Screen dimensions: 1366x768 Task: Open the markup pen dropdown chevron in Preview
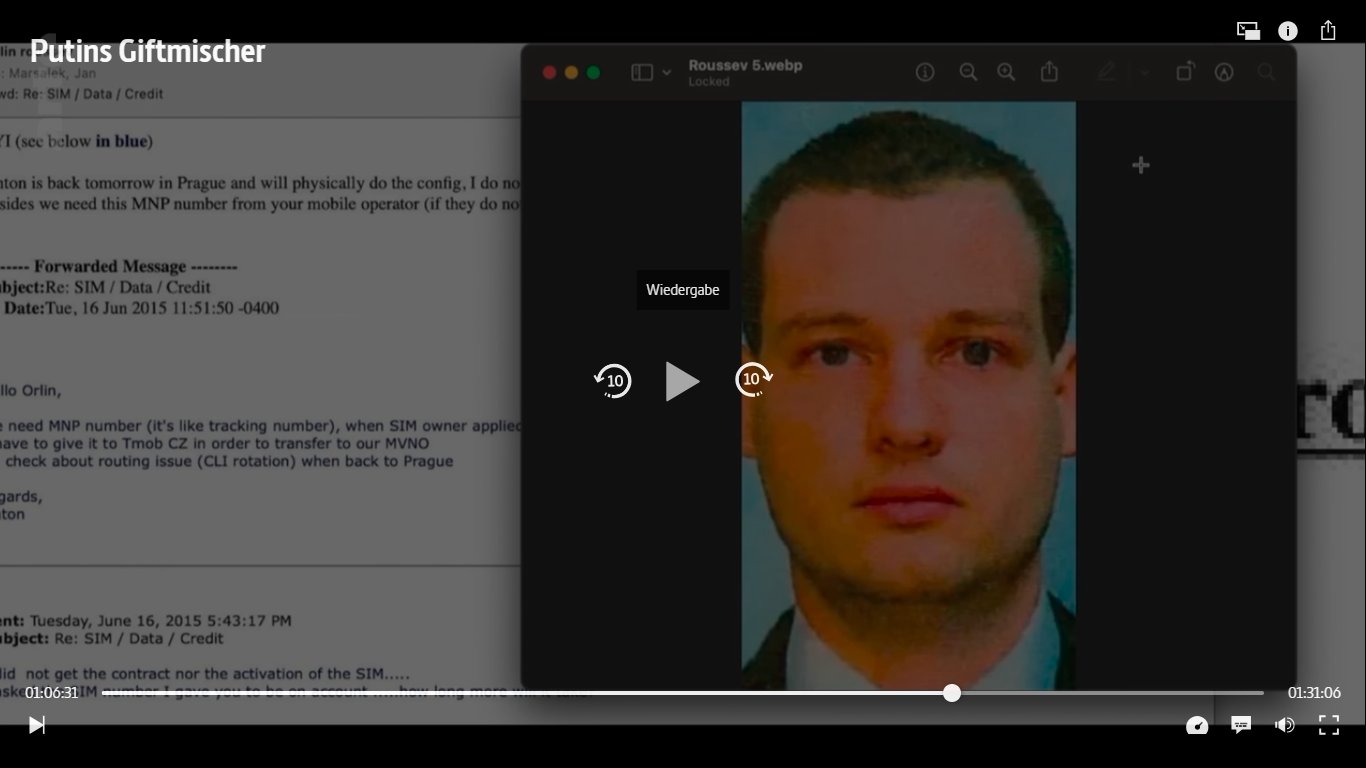pyautogui.click(x=1145, y=73)
